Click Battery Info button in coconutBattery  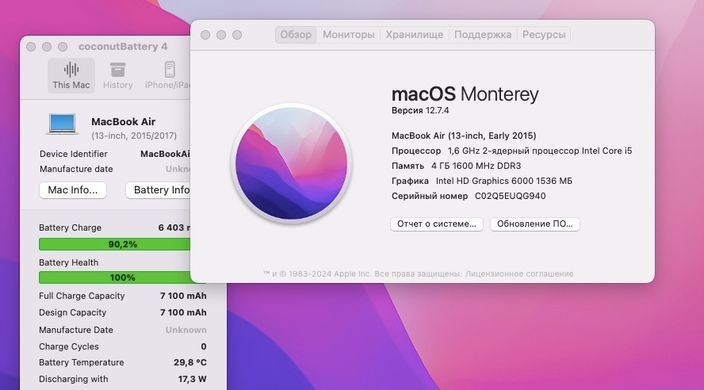[x=159, y=190]
